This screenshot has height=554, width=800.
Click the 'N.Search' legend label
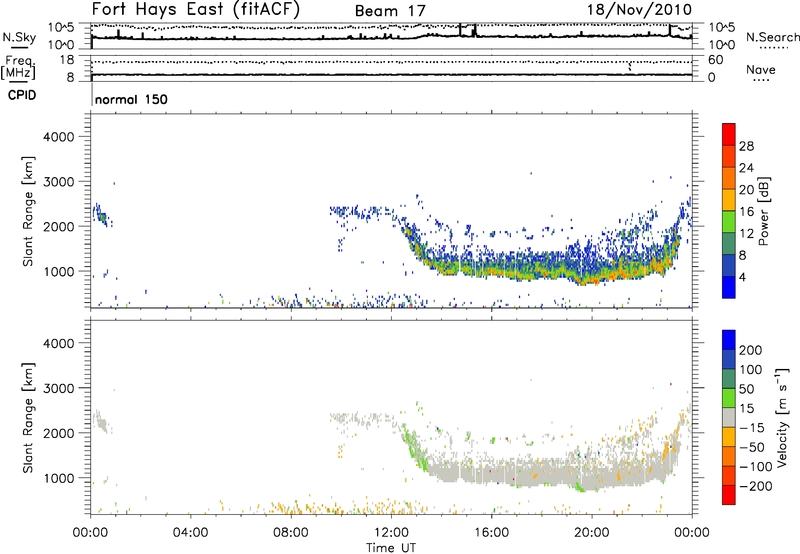point(772,37)
